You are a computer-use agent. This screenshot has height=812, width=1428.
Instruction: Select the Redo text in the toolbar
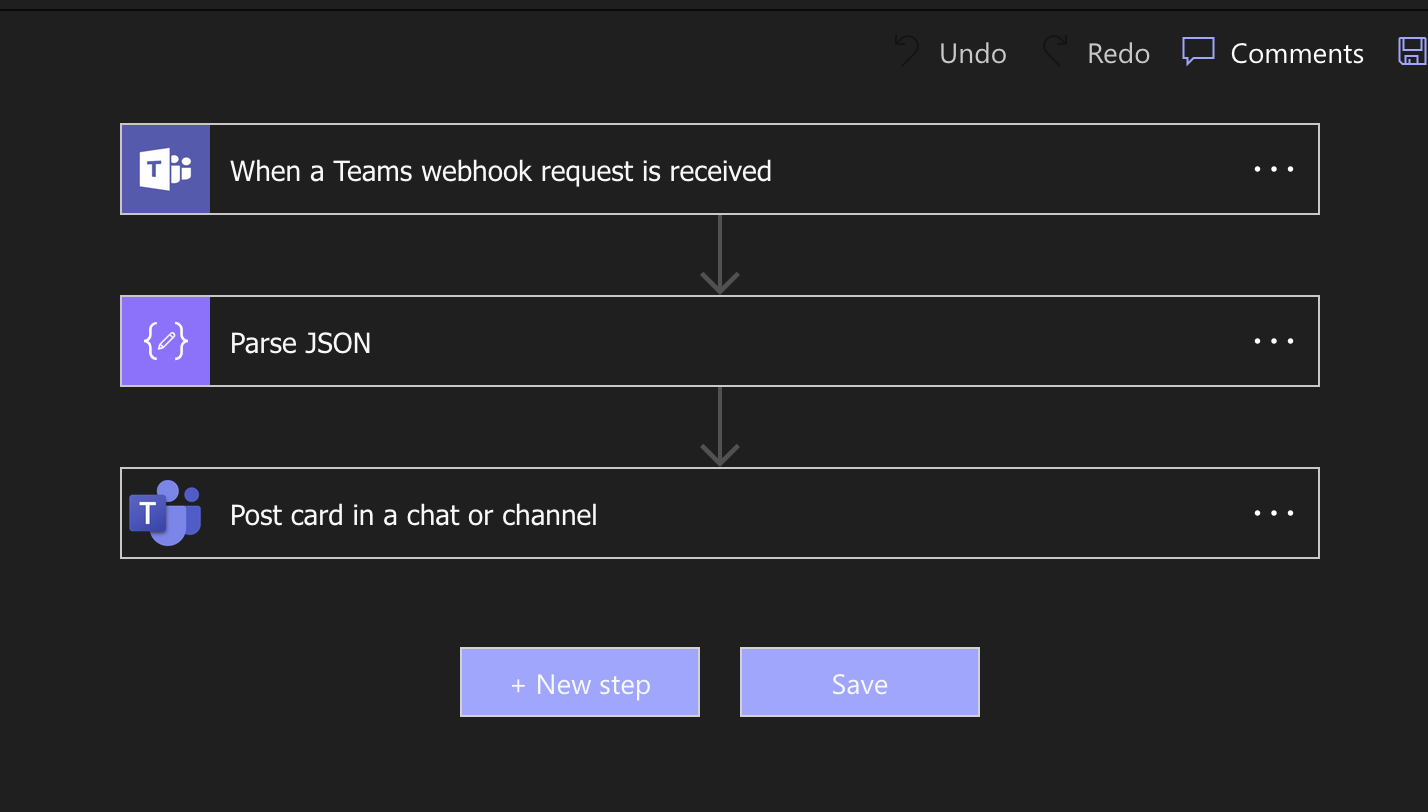(1119, 53)
